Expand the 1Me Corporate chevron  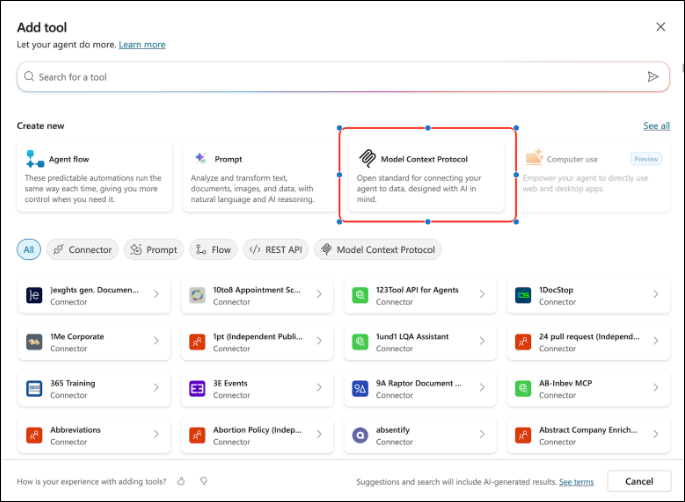pos(156,341)
